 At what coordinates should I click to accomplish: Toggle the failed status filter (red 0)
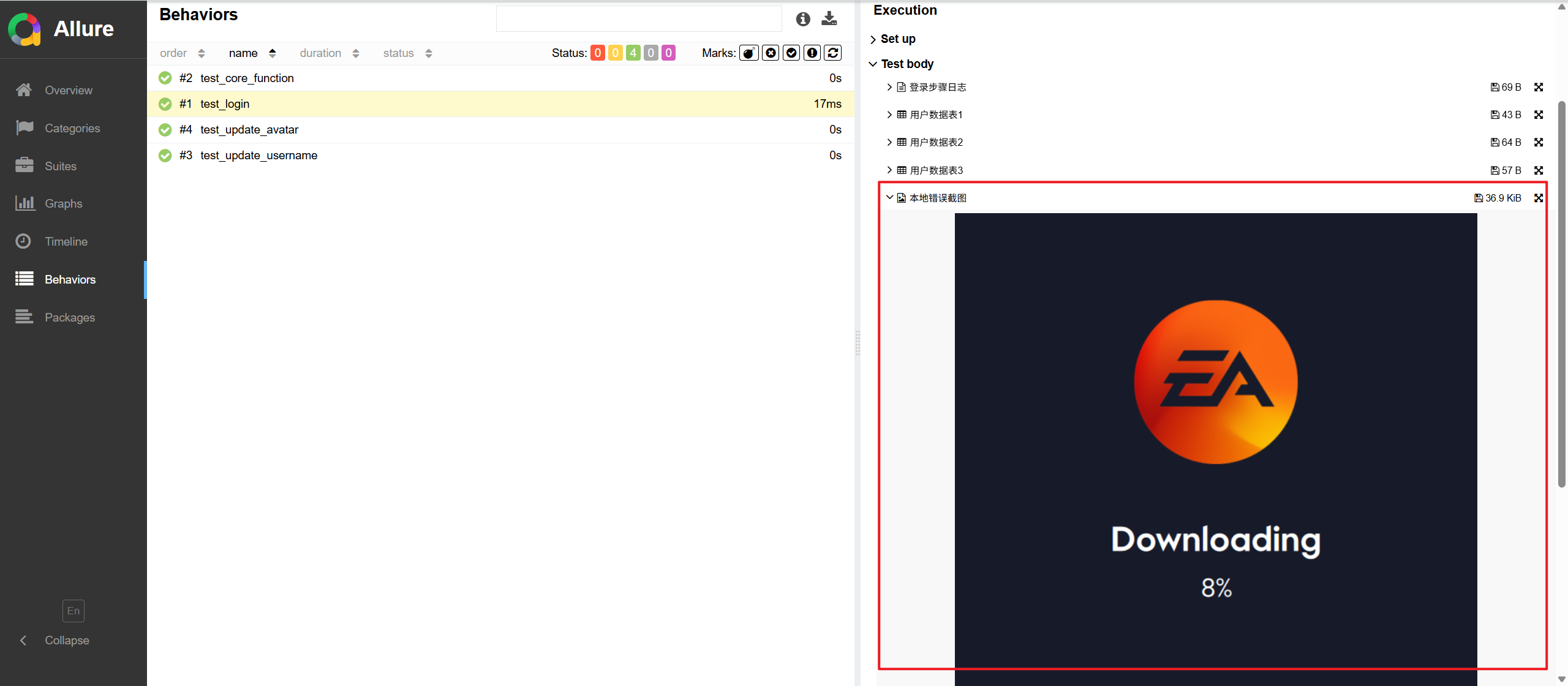pos(598,53)
